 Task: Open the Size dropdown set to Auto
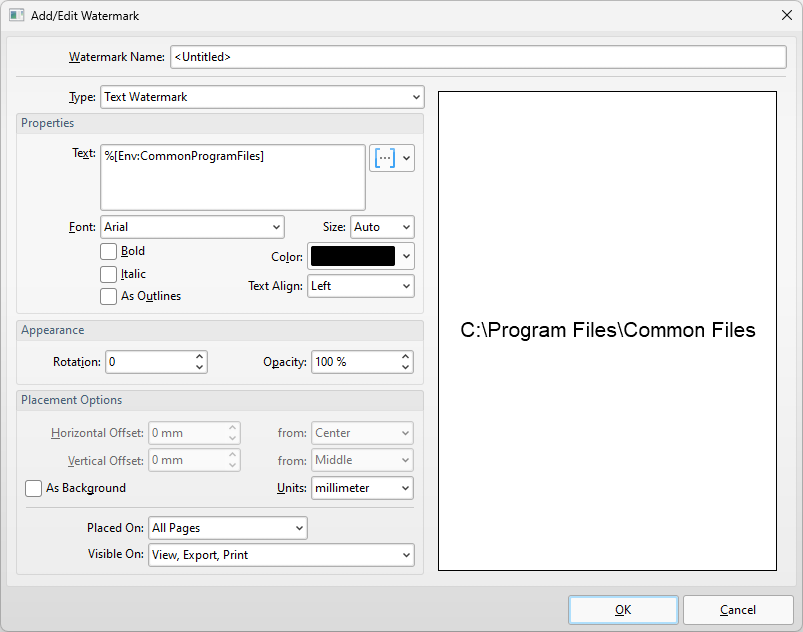coord(382,227)
